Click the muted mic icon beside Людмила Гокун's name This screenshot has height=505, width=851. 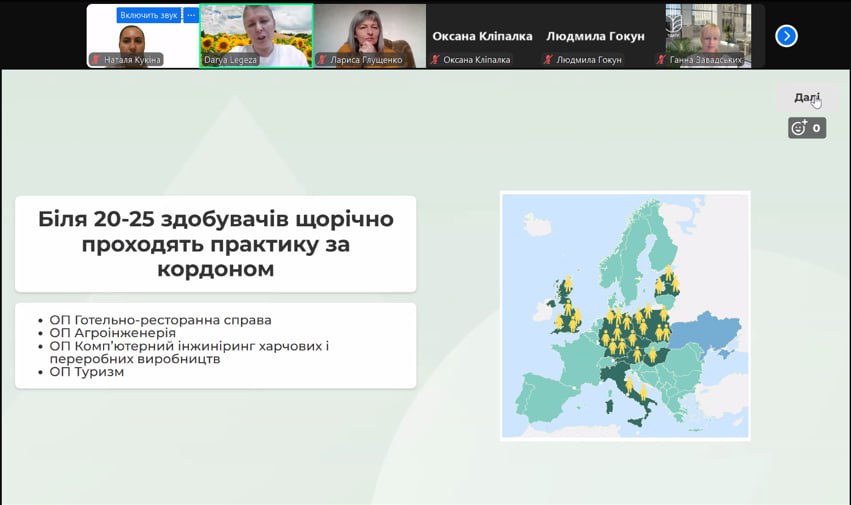click(548, 60)
